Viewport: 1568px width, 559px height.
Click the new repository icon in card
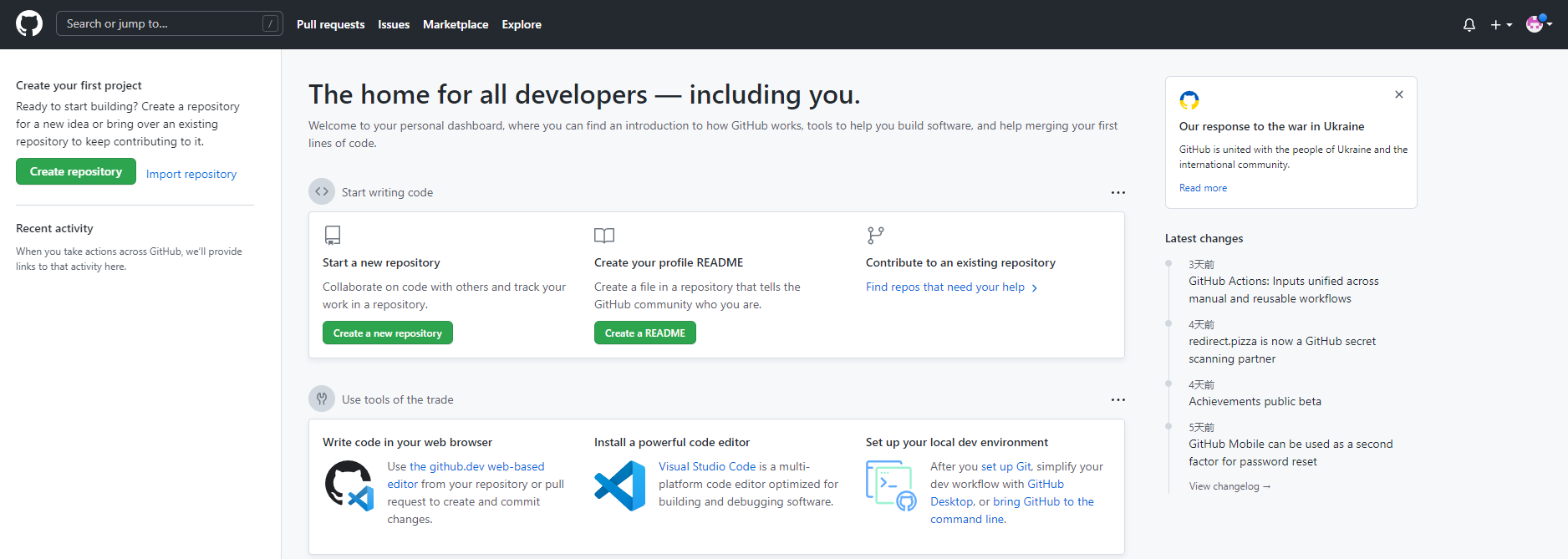click(333, 236)
